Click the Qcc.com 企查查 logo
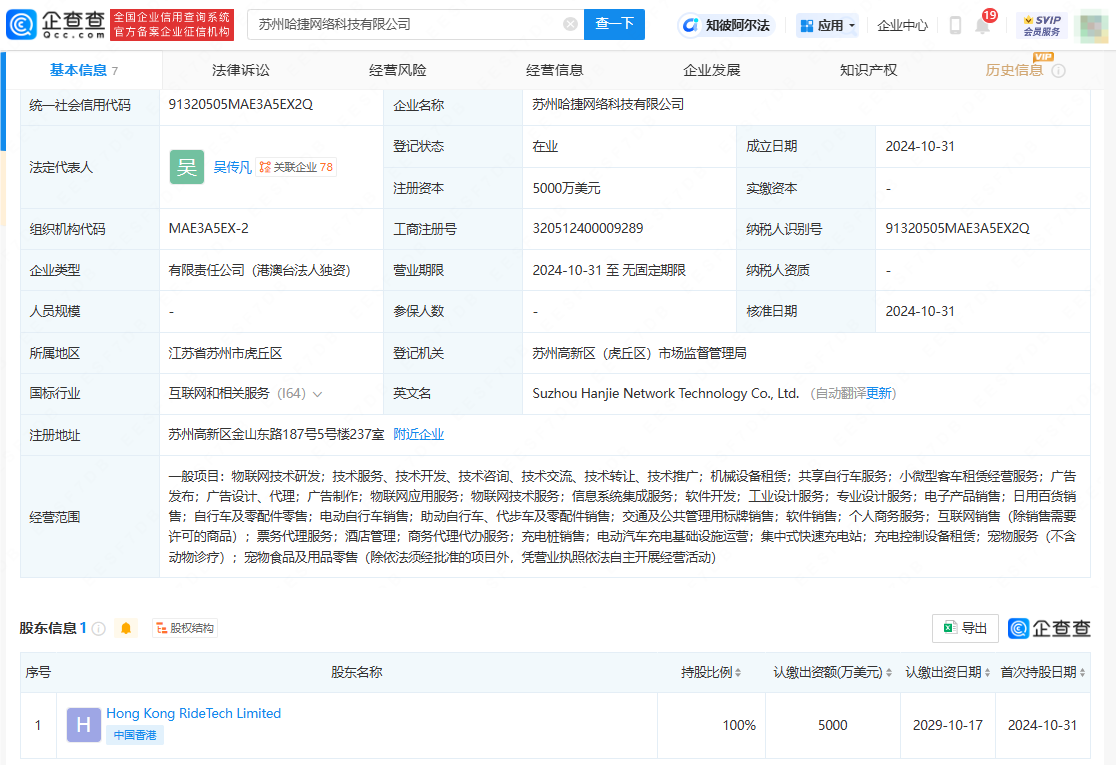Viewport: 1116px width, 765px height. click(55, 24)
